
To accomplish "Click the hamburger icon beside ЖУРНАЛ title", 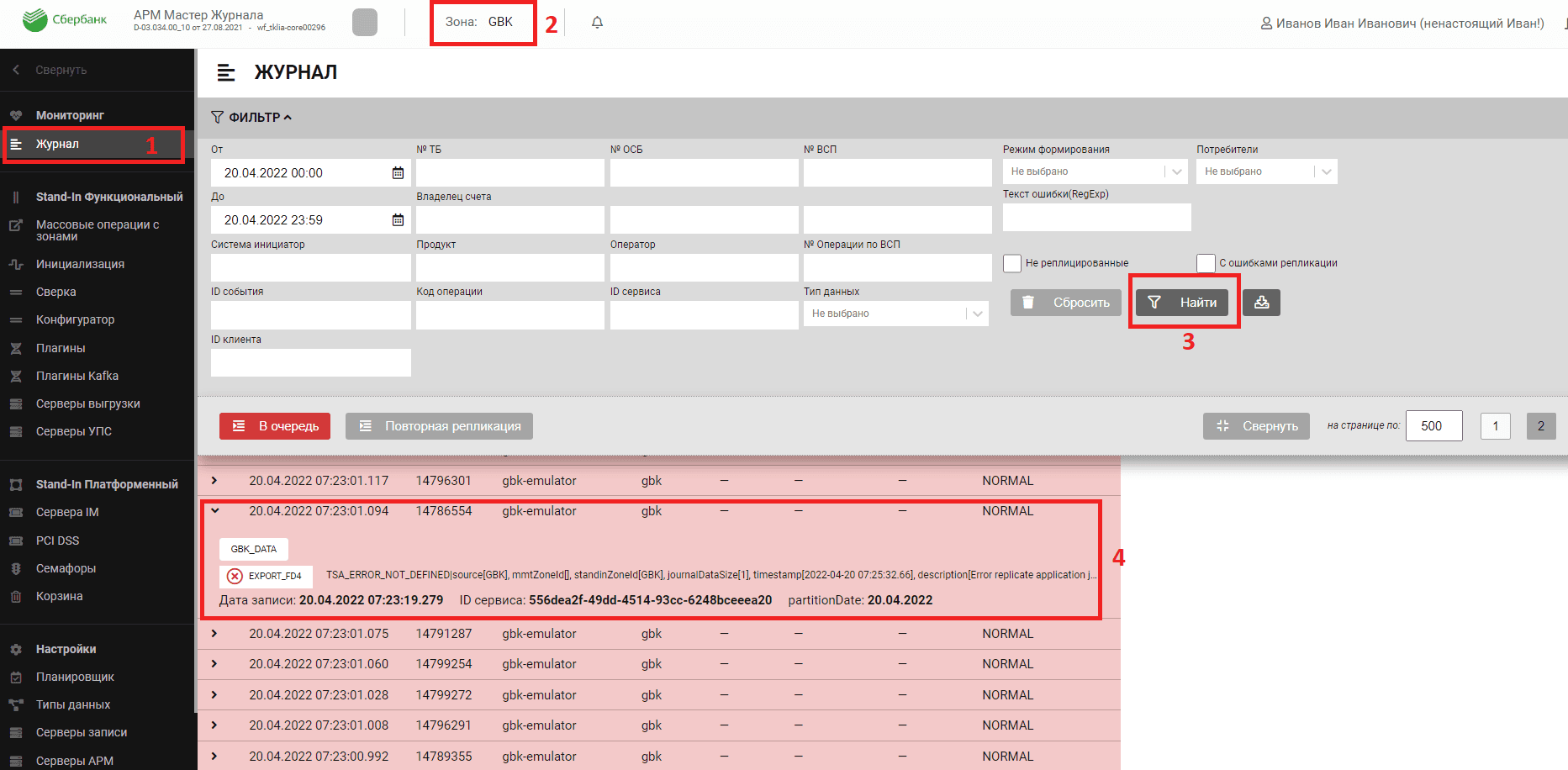I will (x=226, y=73).
